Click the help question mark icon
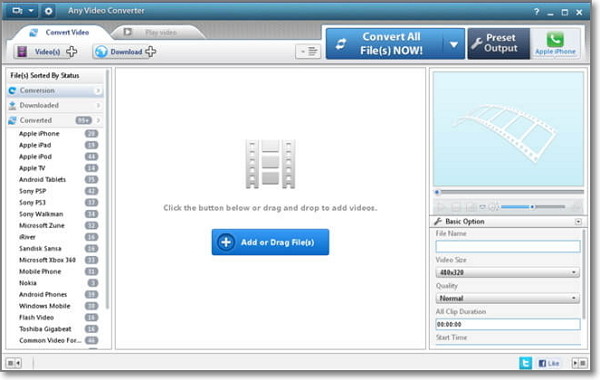 536,12
